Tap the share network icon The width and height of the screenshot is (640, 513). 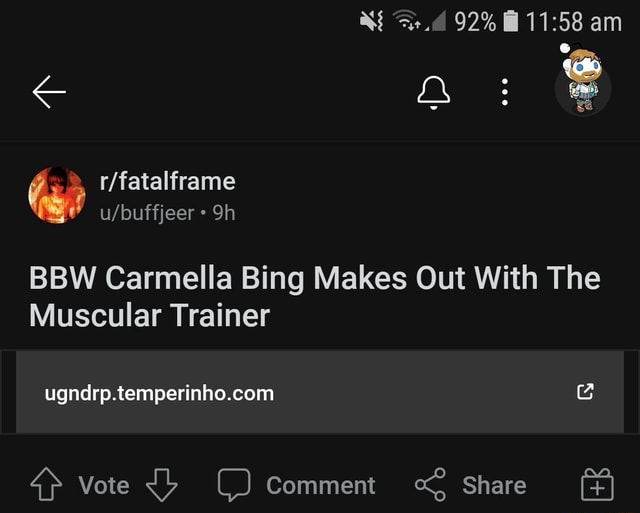431,484
